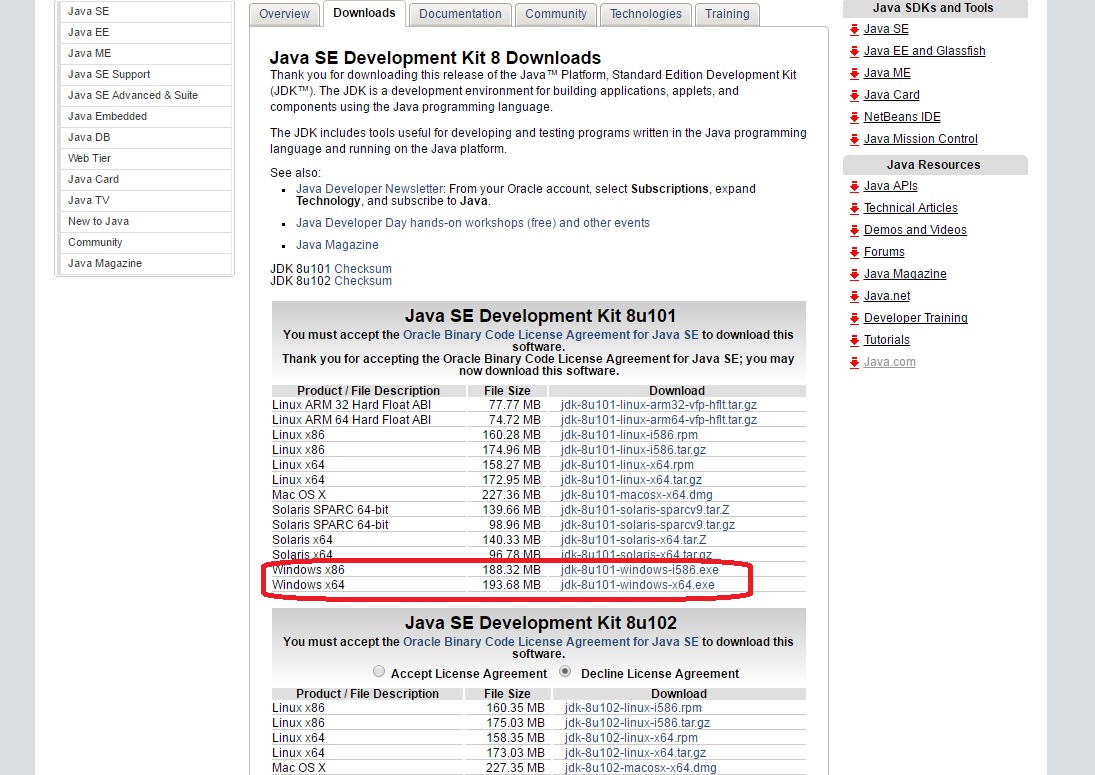Click red arrow icon beside Java APIs

(x=854, y=186)
